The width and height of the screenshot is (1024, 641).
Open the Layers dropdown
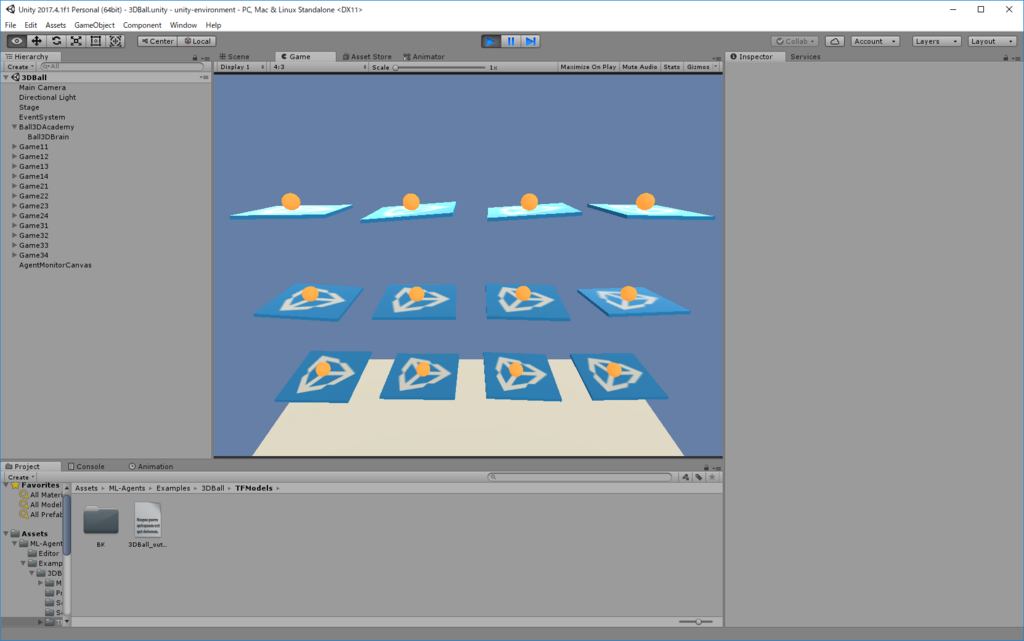(x=936, y=41)
